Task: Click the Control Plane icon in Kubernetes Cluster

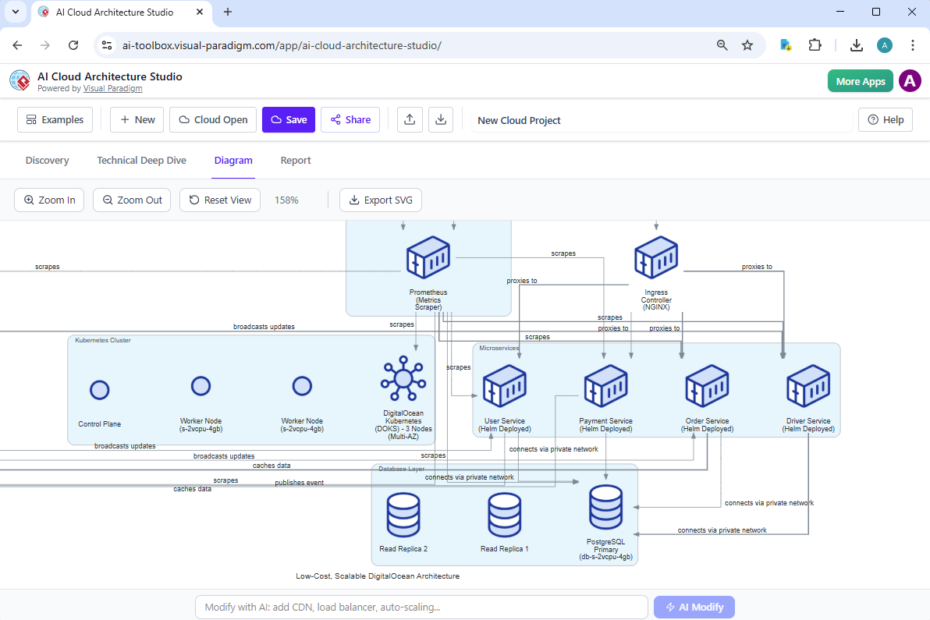Action: point(99,389)
